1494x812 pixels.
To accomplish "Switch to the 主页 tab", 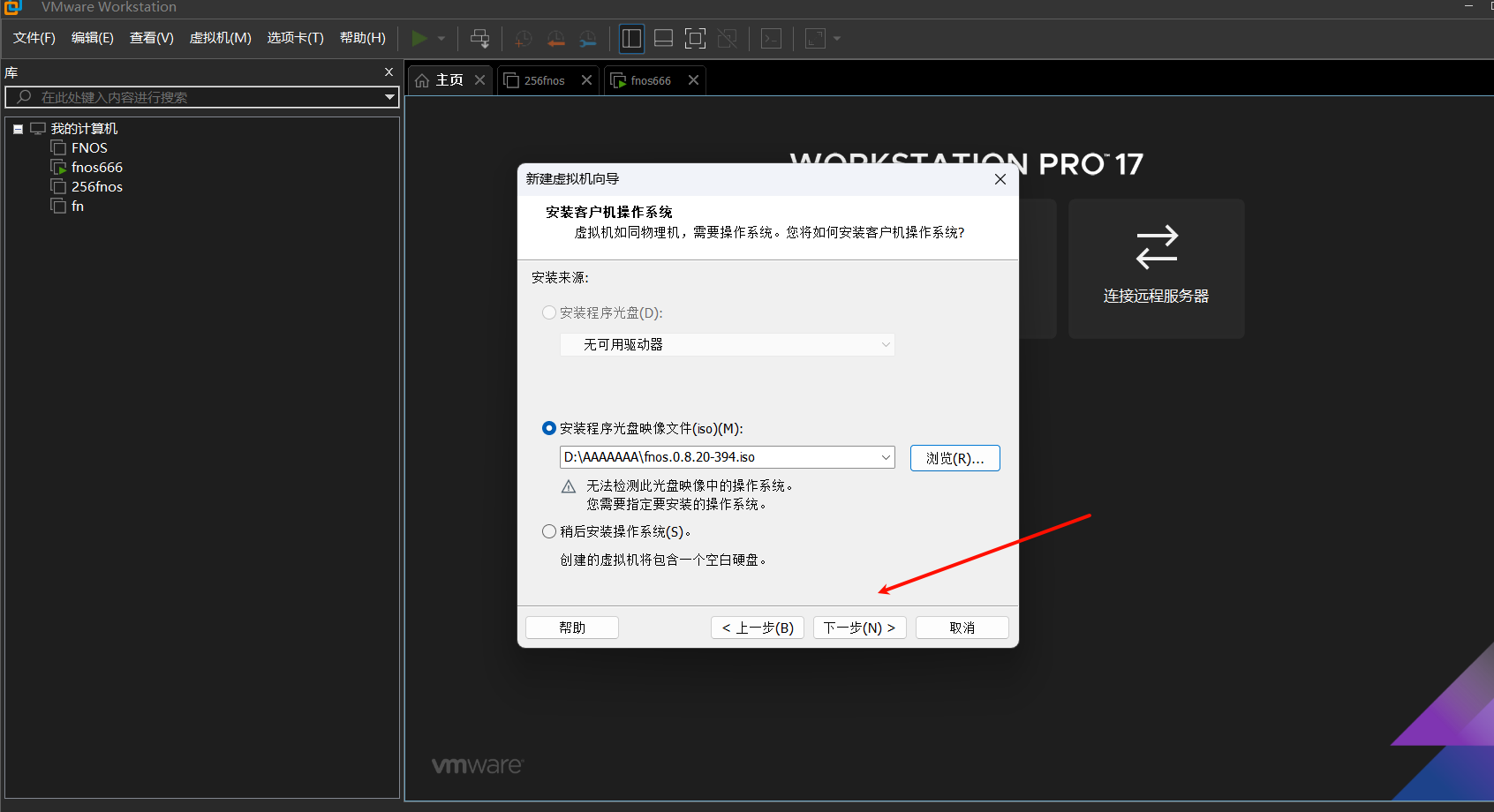I will 449,80.
